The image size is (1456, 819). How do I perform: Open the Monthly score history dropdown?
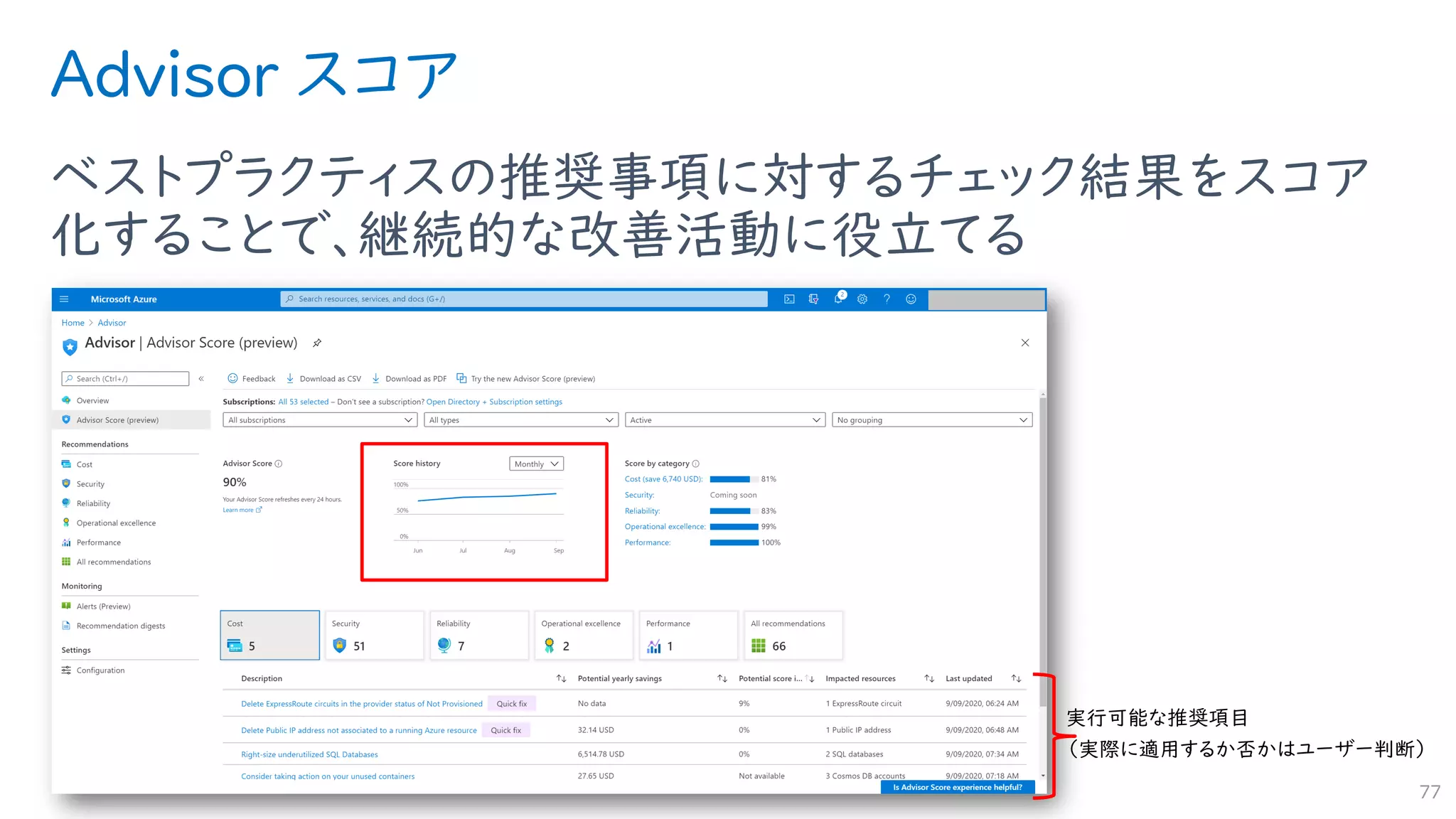click(x=537, y=464)
